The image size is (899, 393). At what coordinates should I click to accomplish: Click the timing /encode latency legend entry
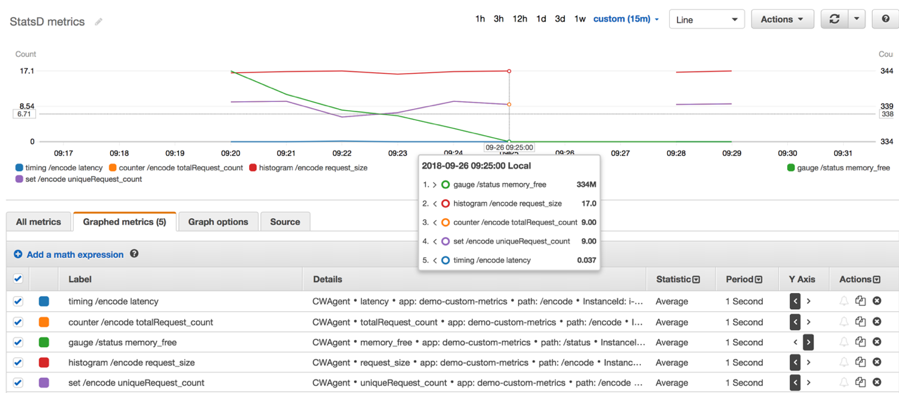click(58, 168)
